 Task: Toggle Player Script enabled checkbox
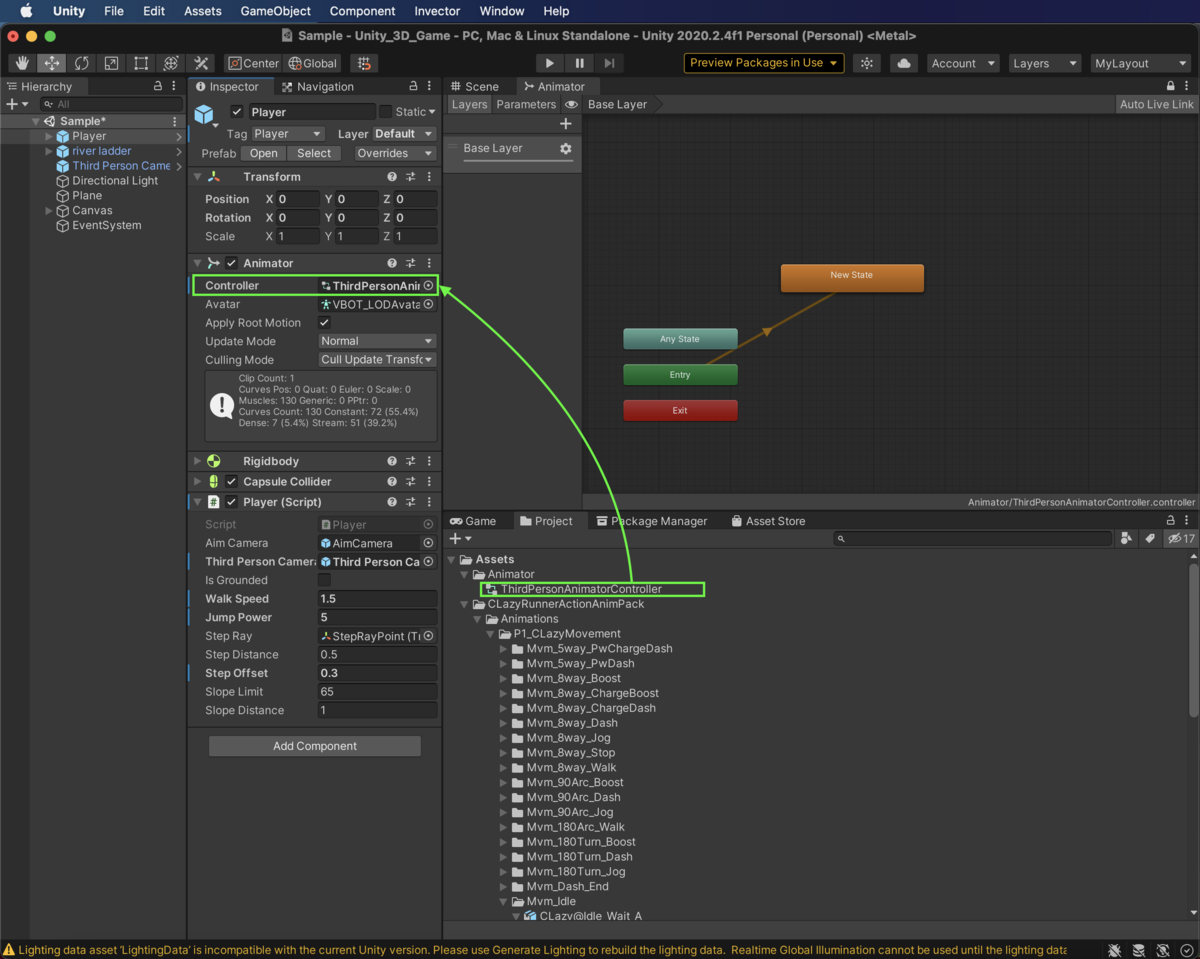(232, 502)
